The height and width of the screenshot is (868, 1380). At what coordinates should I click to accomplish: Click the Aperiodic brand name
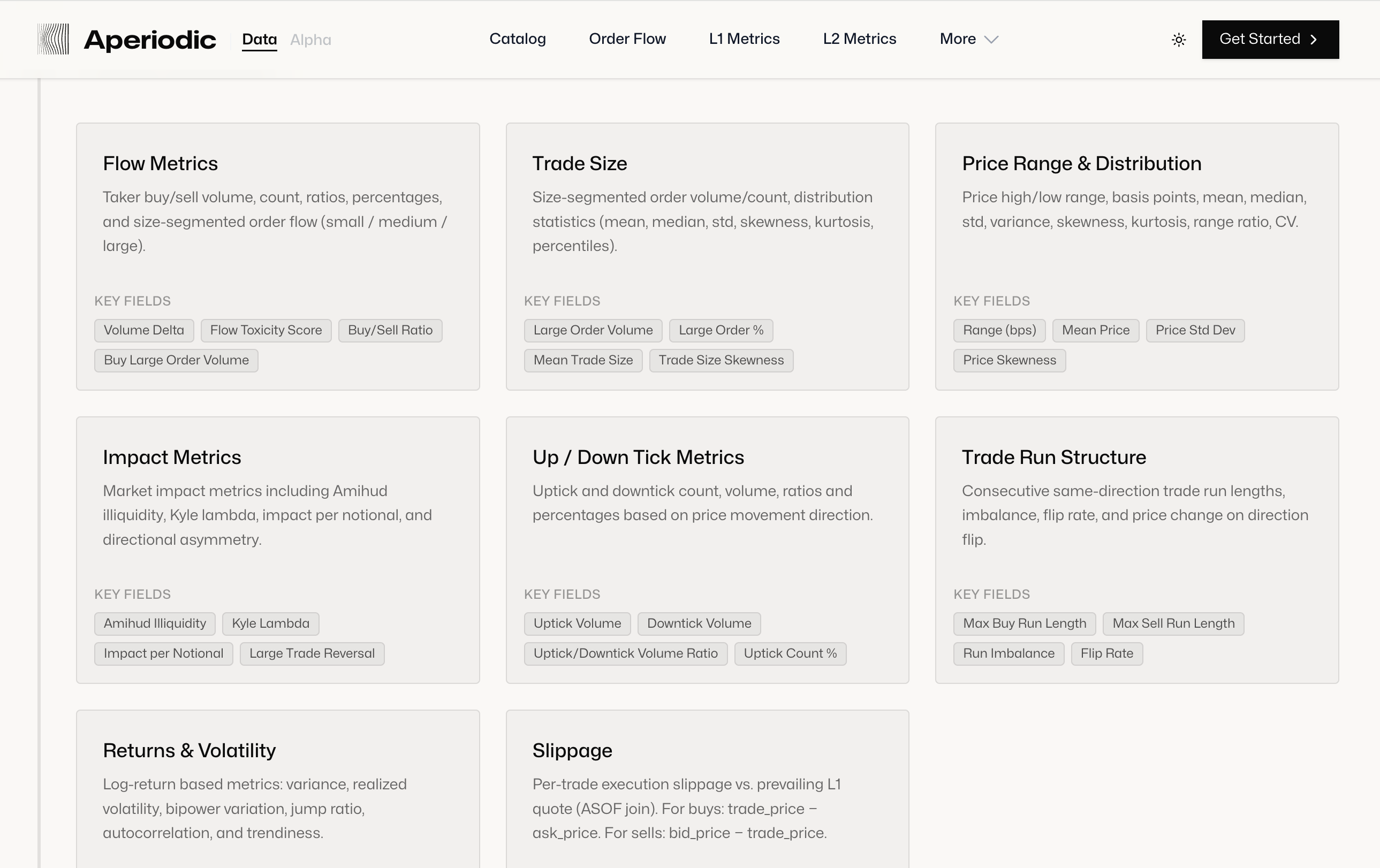(150, 40)
